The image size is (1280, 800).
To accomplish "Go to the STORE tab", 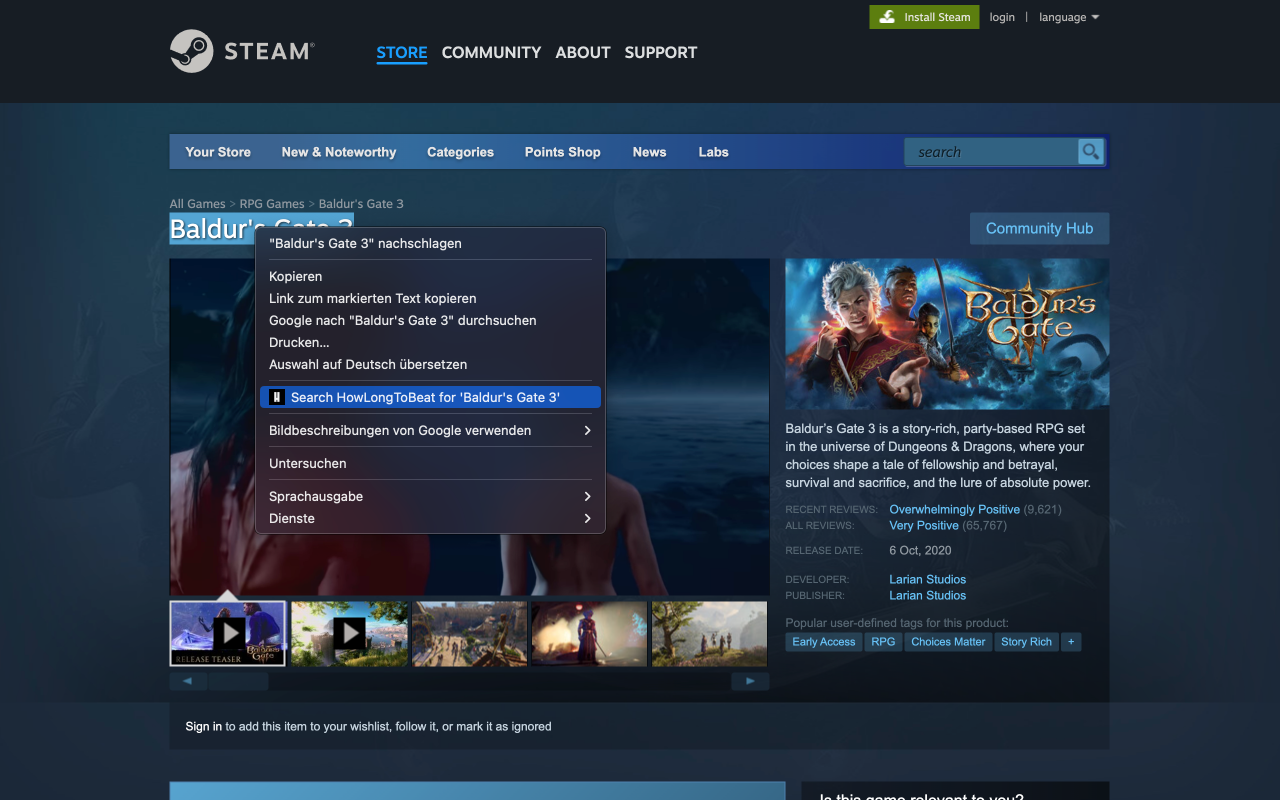I will (402, 52).
